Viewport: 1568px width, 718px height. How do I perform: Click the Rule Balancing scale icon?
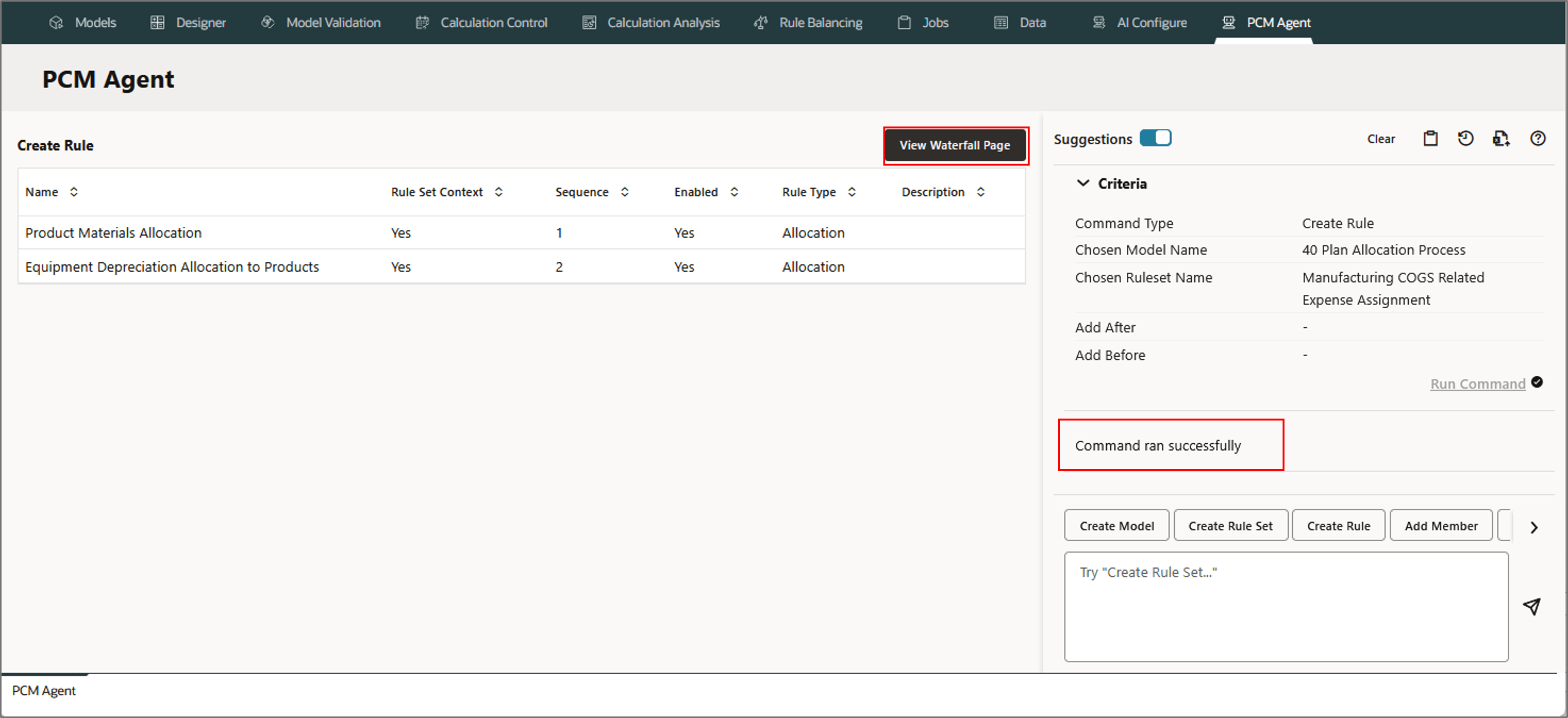pos(760,22)
